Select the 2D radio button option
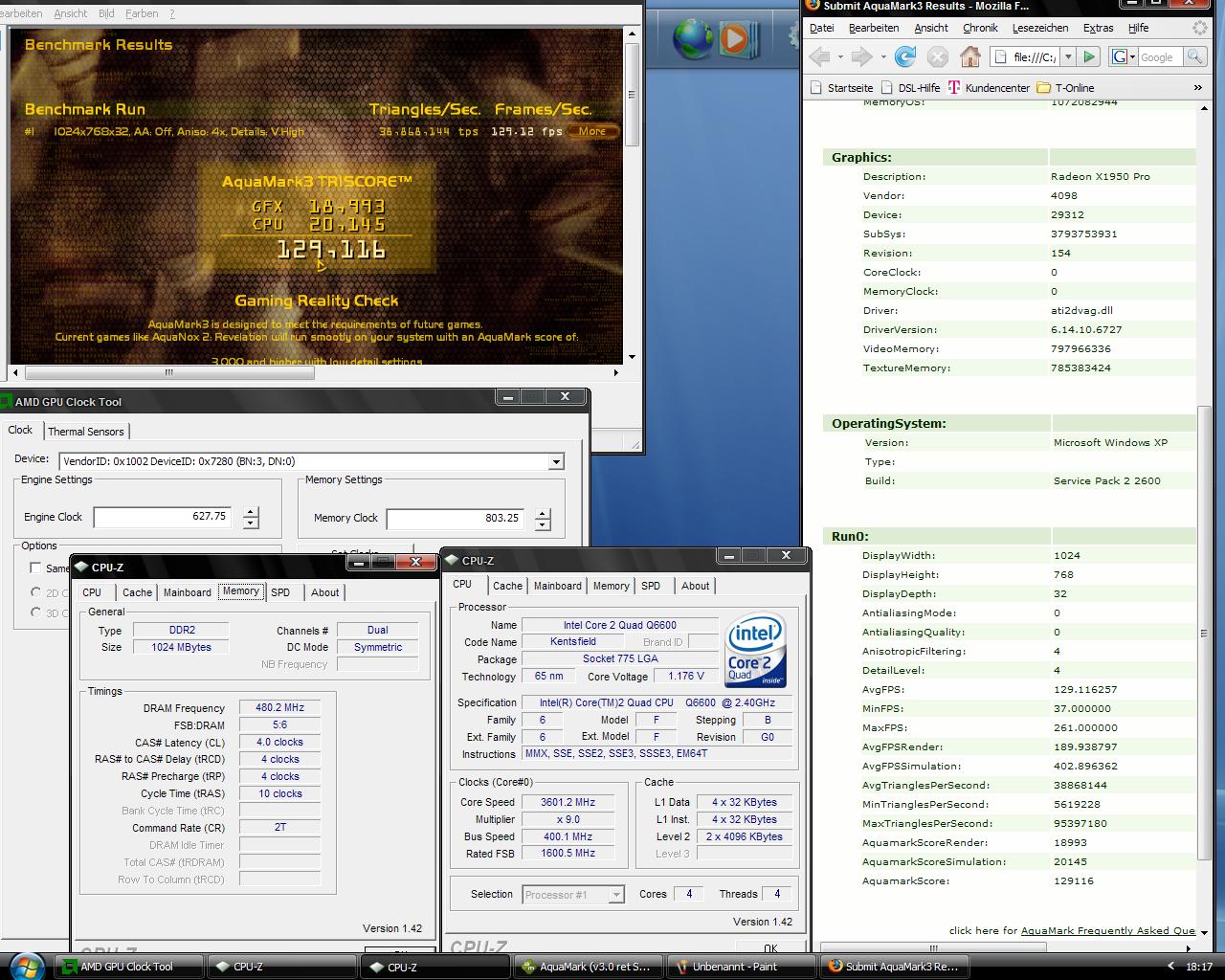 pos(36,592)
